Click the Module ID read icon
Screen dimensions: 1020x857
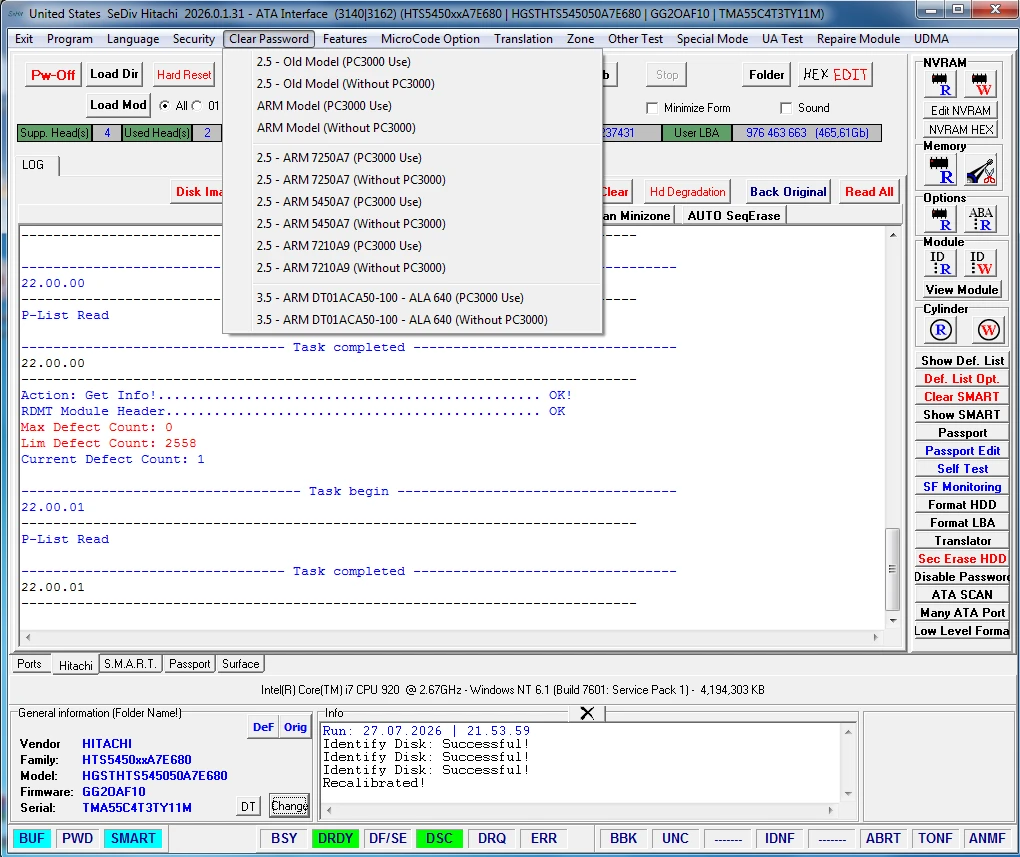(940, 263)
